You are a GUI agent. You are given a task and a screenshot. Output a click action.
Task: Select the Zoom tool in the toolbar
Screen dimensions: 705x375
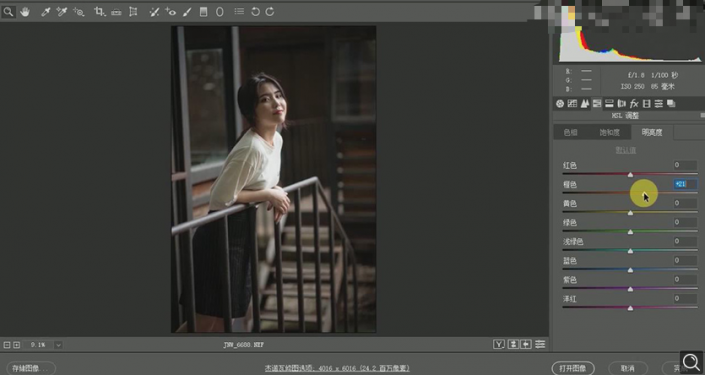pyautogui.click(x=8, y=12)
